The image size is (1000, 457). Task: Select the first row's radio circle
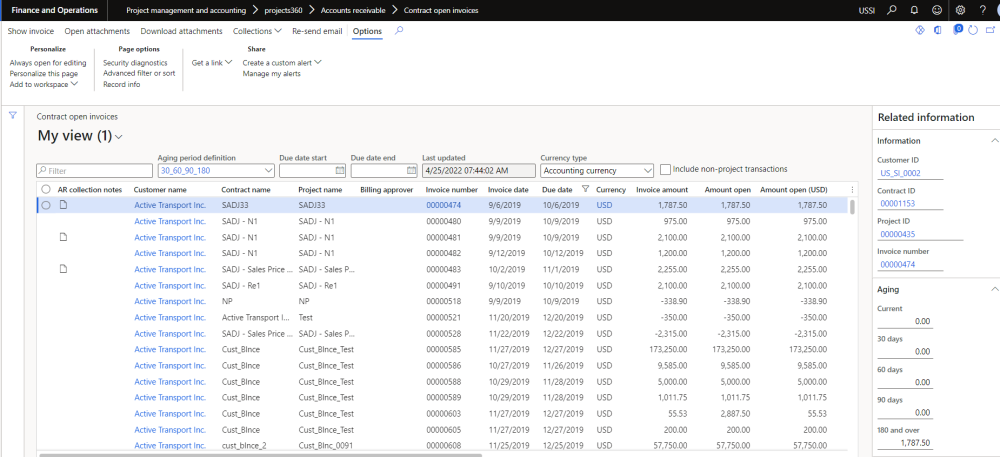click(46, 205)
